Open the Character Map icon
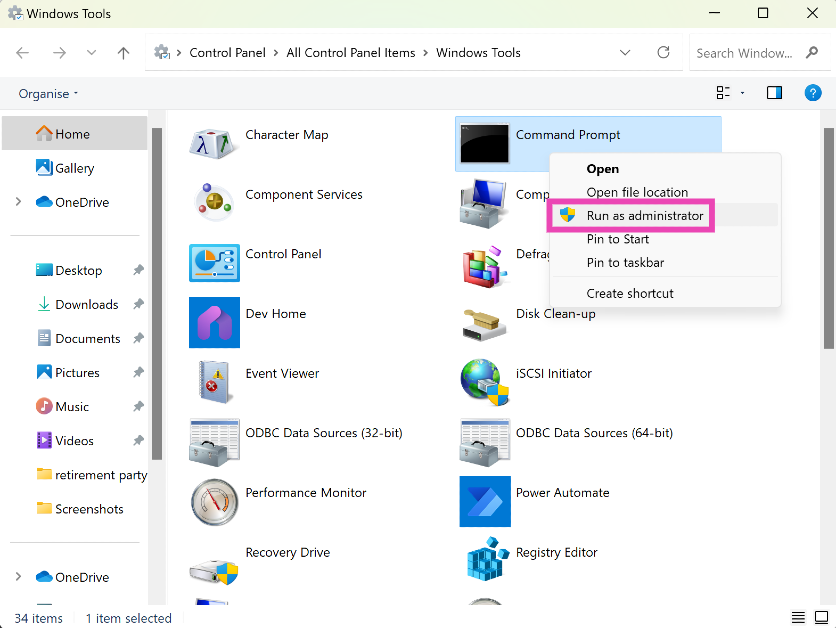 coord(214,142)
